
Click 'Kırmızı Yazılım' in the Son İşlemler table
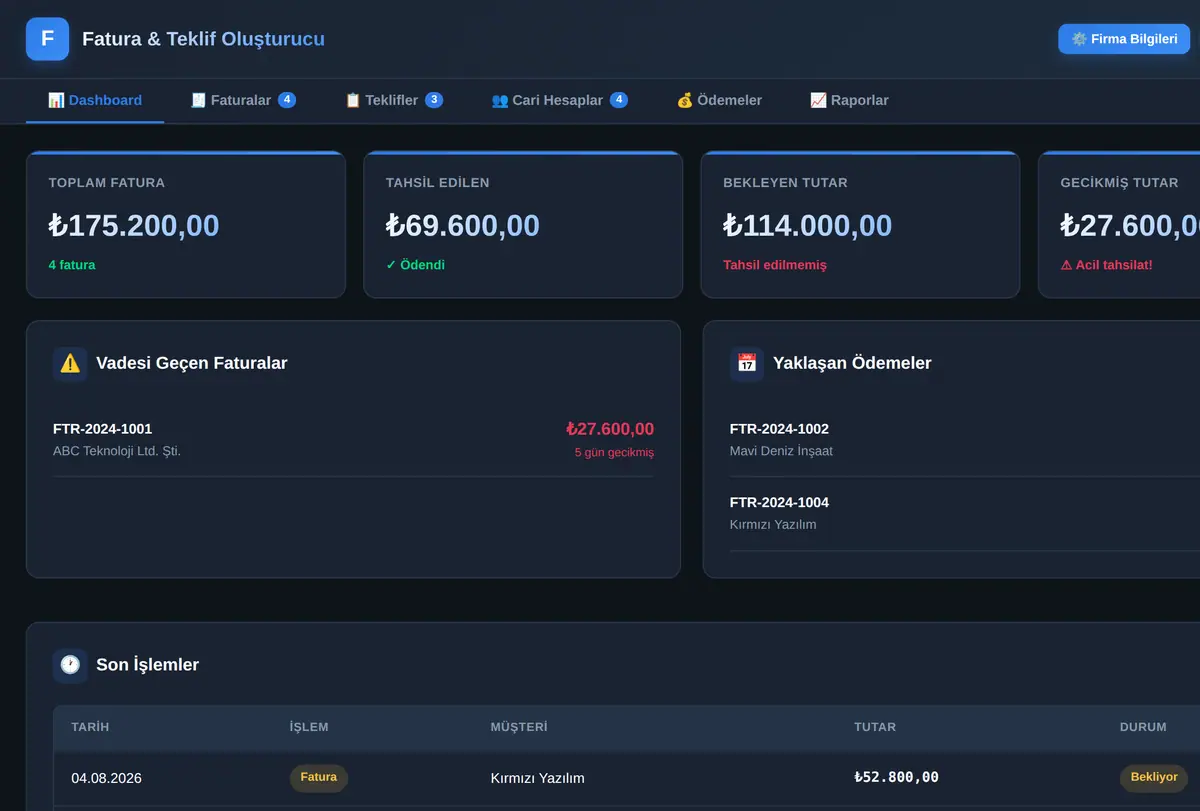[x=538, y=778]
